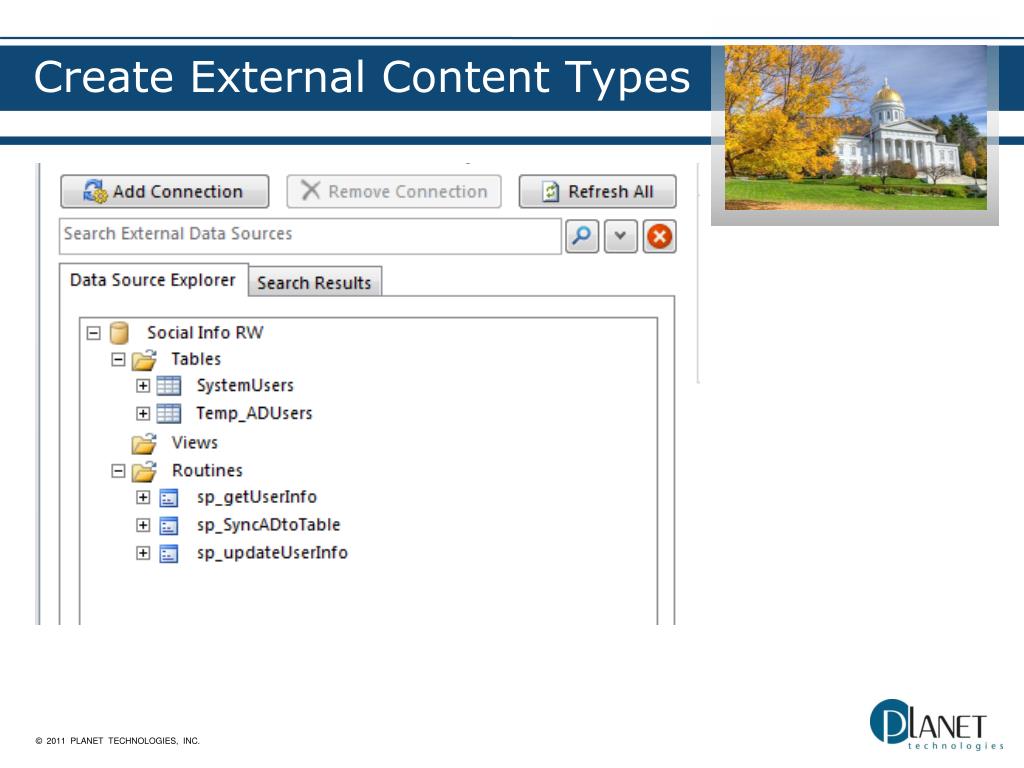Select the Temp_ADUsers label
1024x768 pixels.
pos(254,413)
